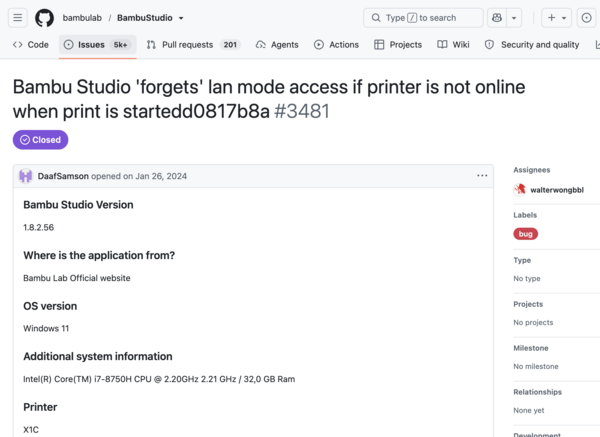Click the 'Additional system information' heading

(x=98, y=357)
